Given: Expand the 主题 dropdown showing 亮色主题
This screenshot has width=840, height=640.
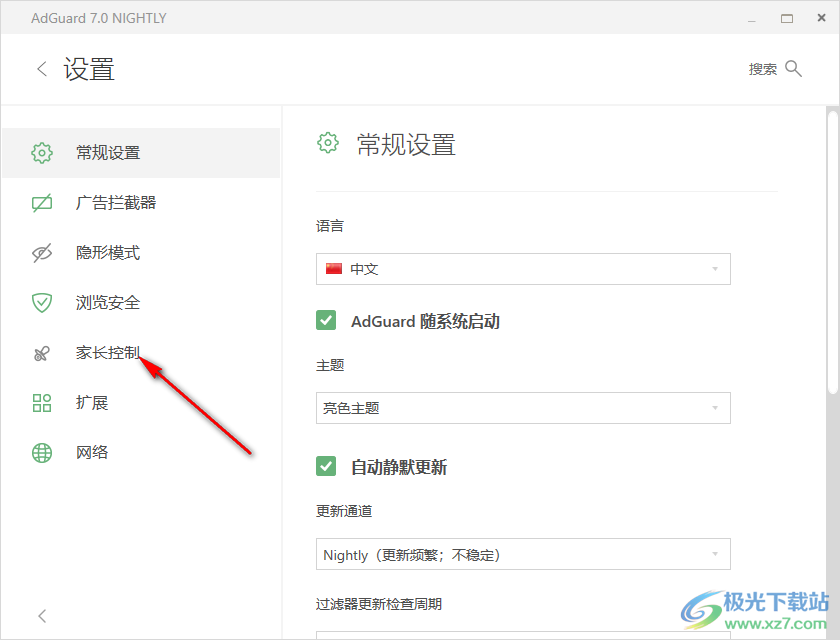Looking at the screenshot, I should coord(523,408).
